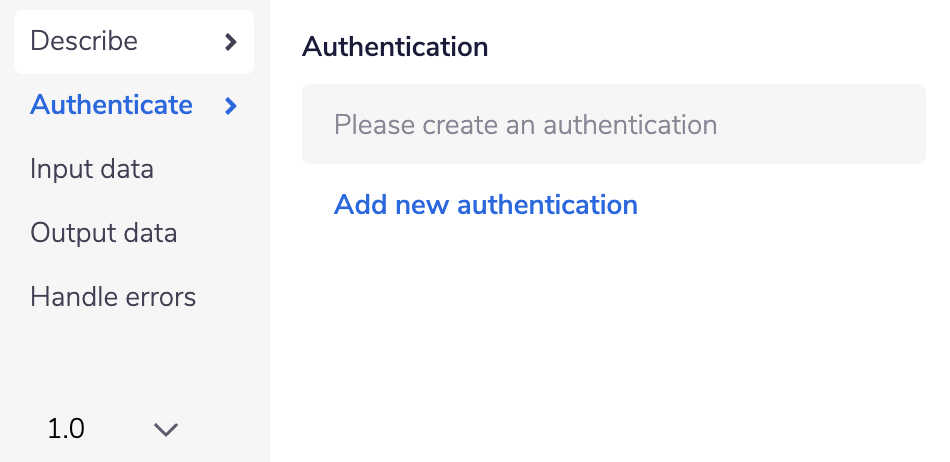Click the 'Please create an authentication' placeholder

point(525,125)
